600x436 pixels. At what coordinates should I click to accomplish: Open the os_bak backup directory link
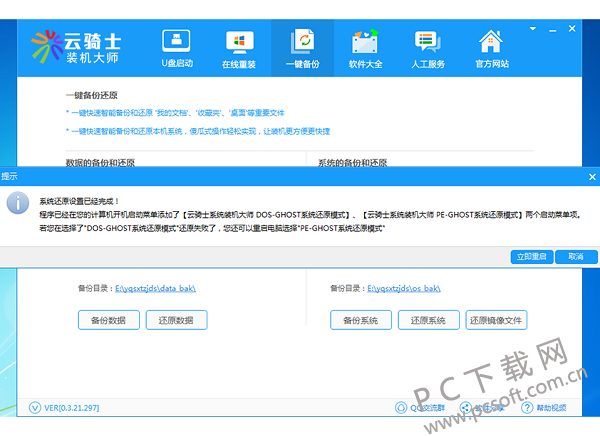[404, 288]
